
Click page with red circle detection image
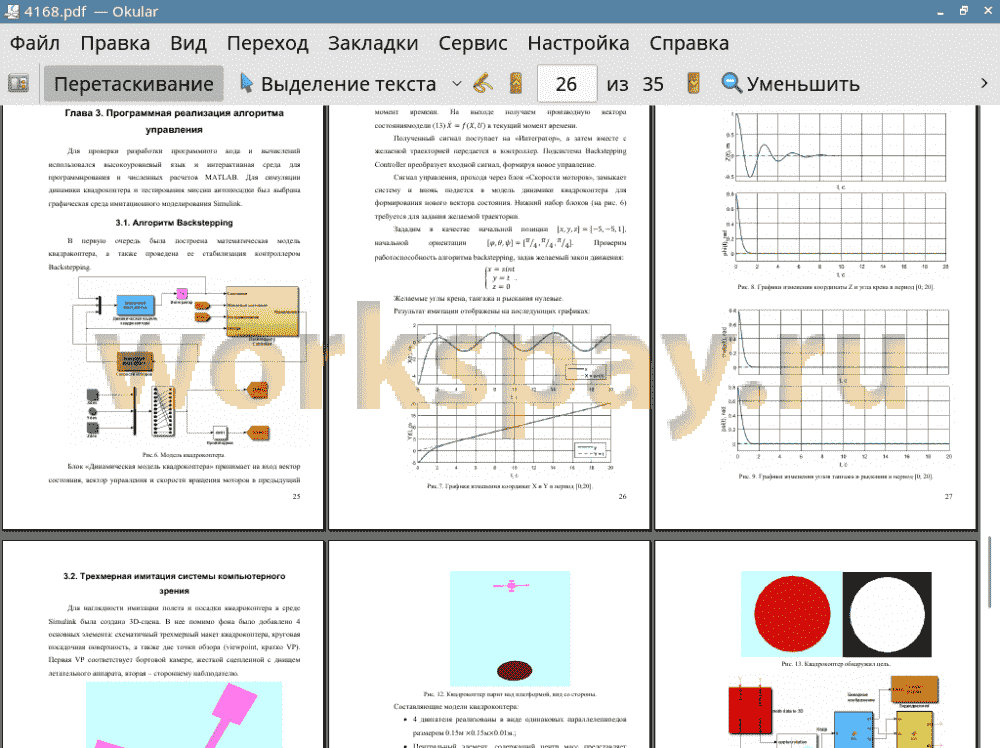pyautogui.click(x=816, y=645)
